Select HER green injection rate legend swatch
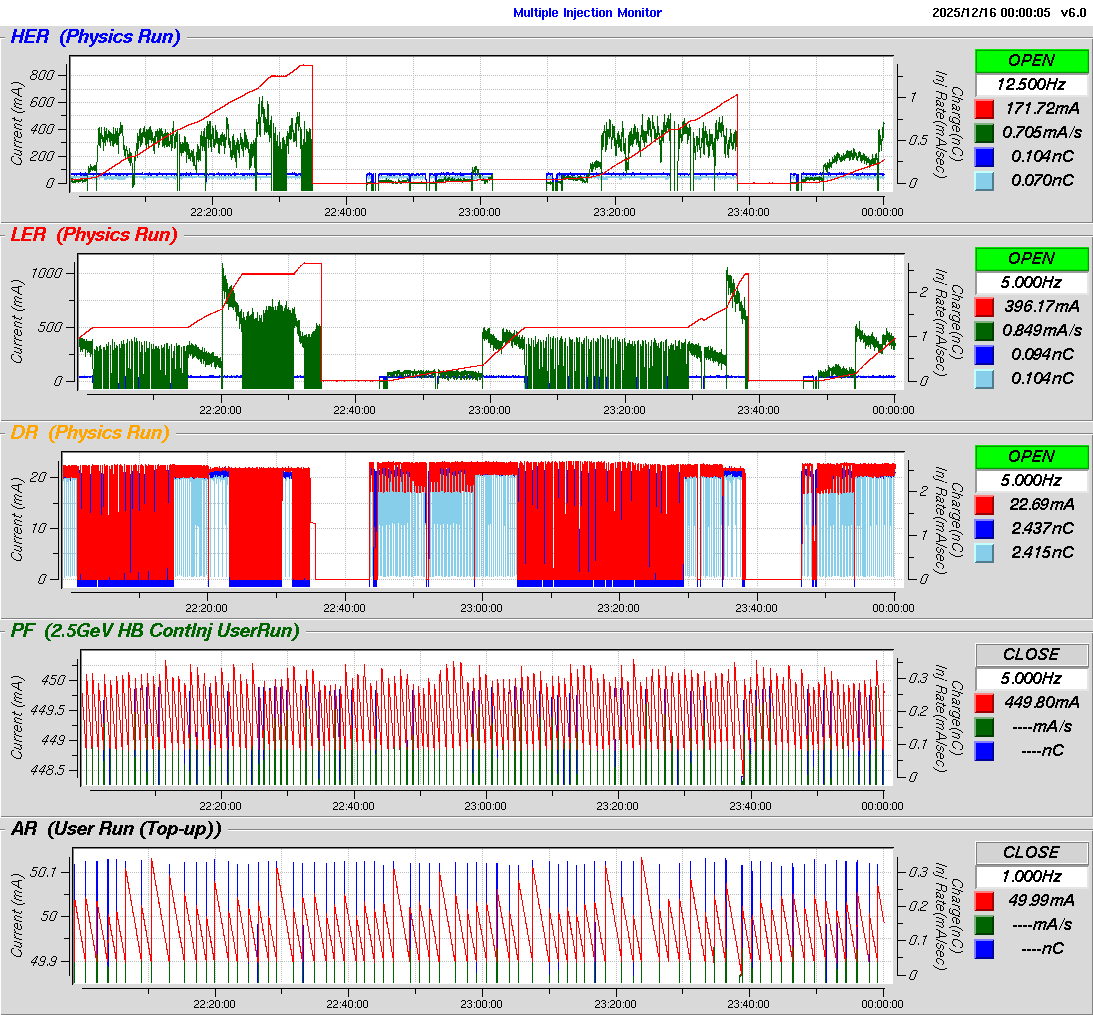 tap(984, 132)
